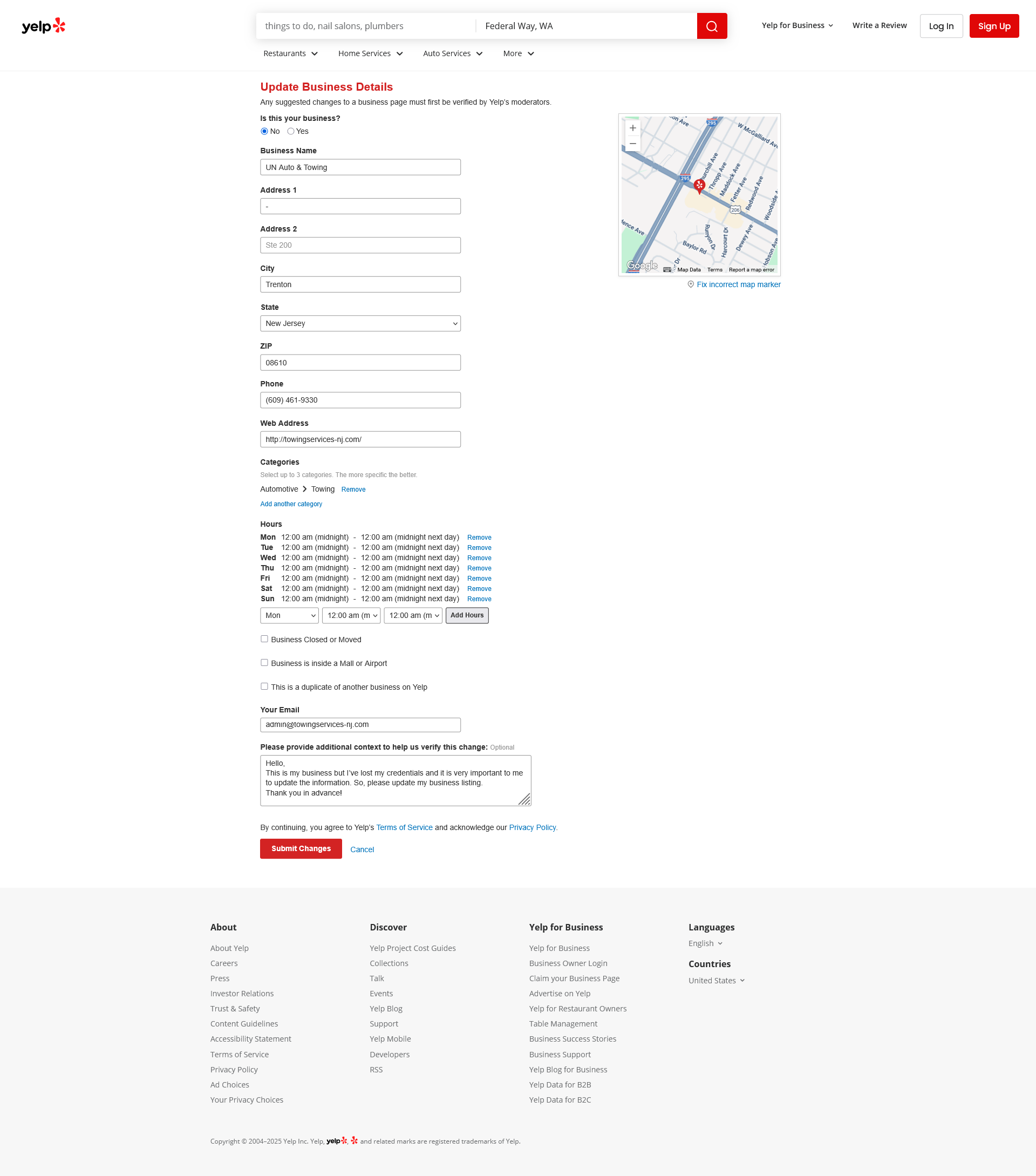Click the Google logo on map

pos(642,265)
